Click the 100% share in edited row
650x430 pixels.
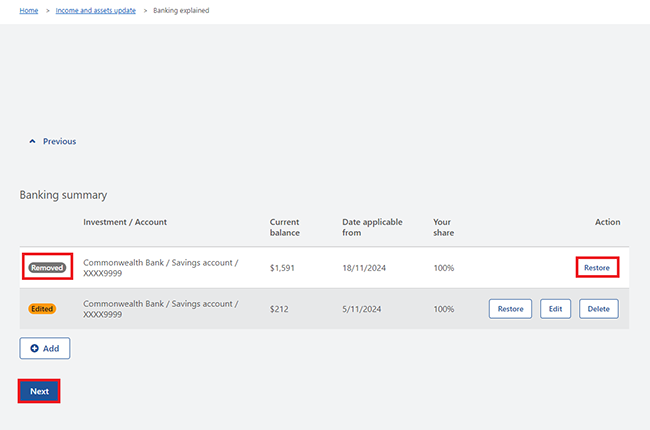(444, 309)
